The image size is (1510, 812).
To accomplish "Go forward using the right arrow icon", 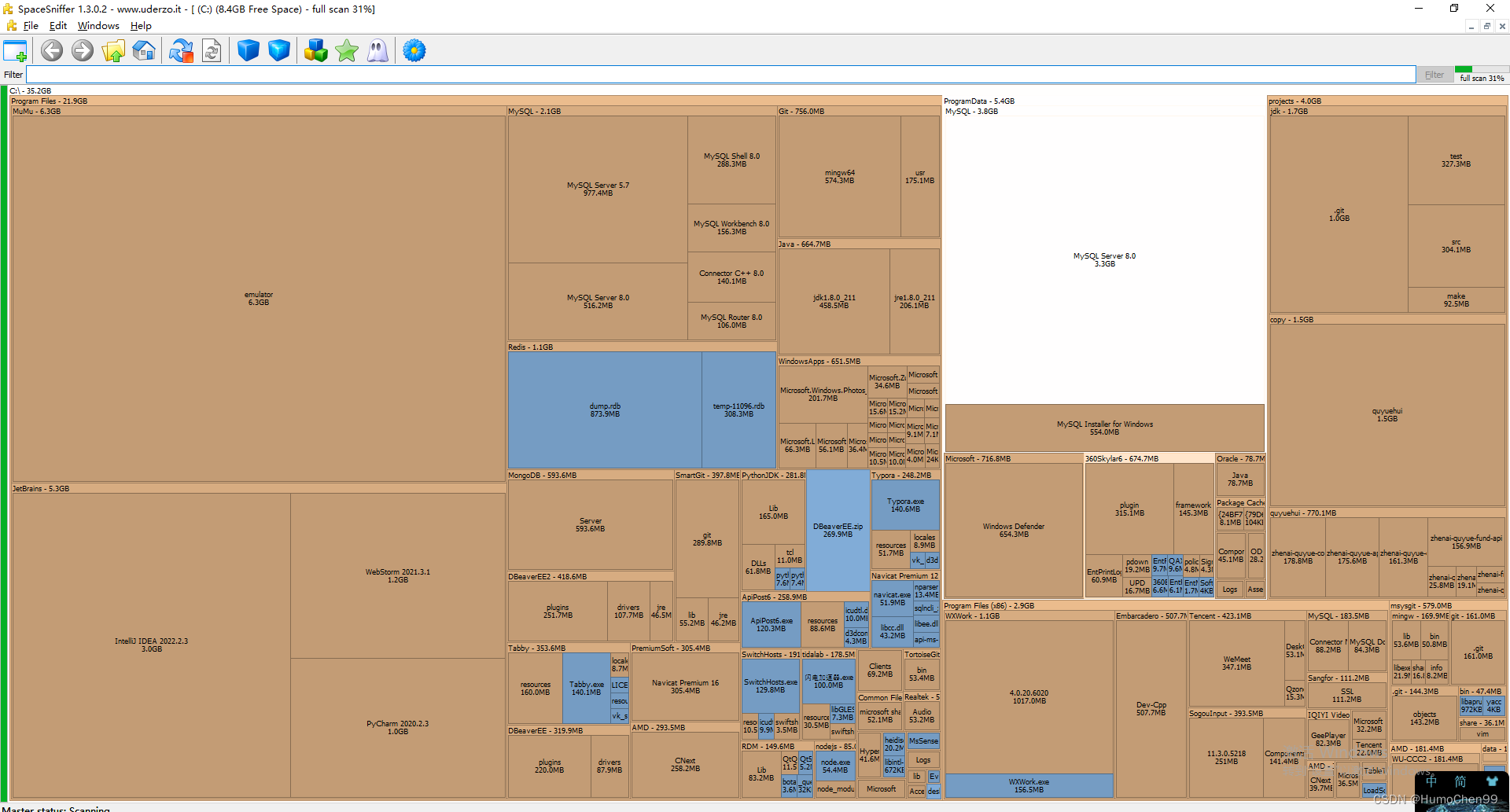I will pyautogui.click(x=82, y=51).
